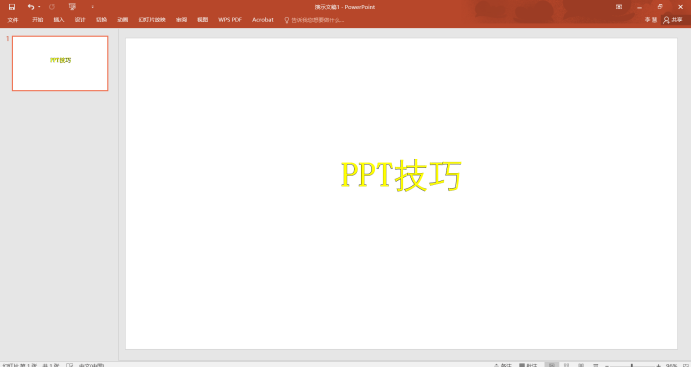Switch to the 切换 (Transitions) tab

101,20
